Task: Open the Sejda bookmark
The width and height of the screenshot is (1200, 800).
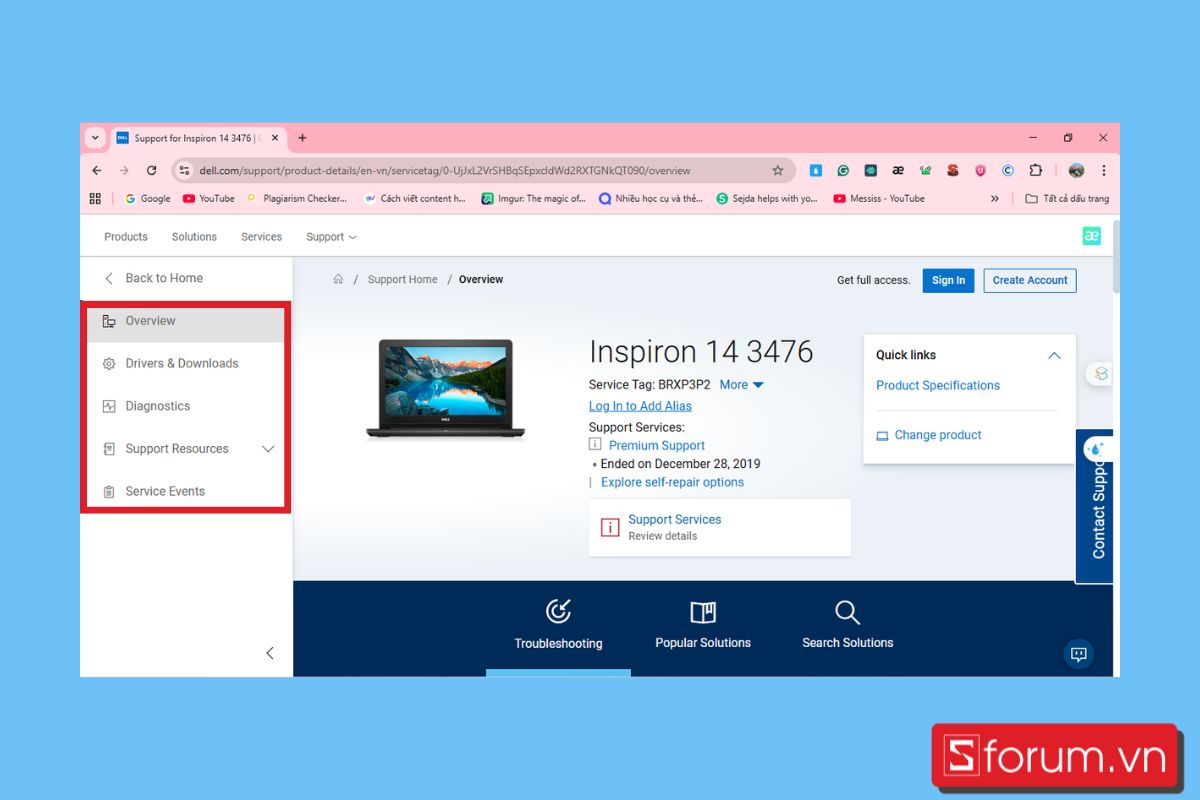Action: tap(767, 198)
